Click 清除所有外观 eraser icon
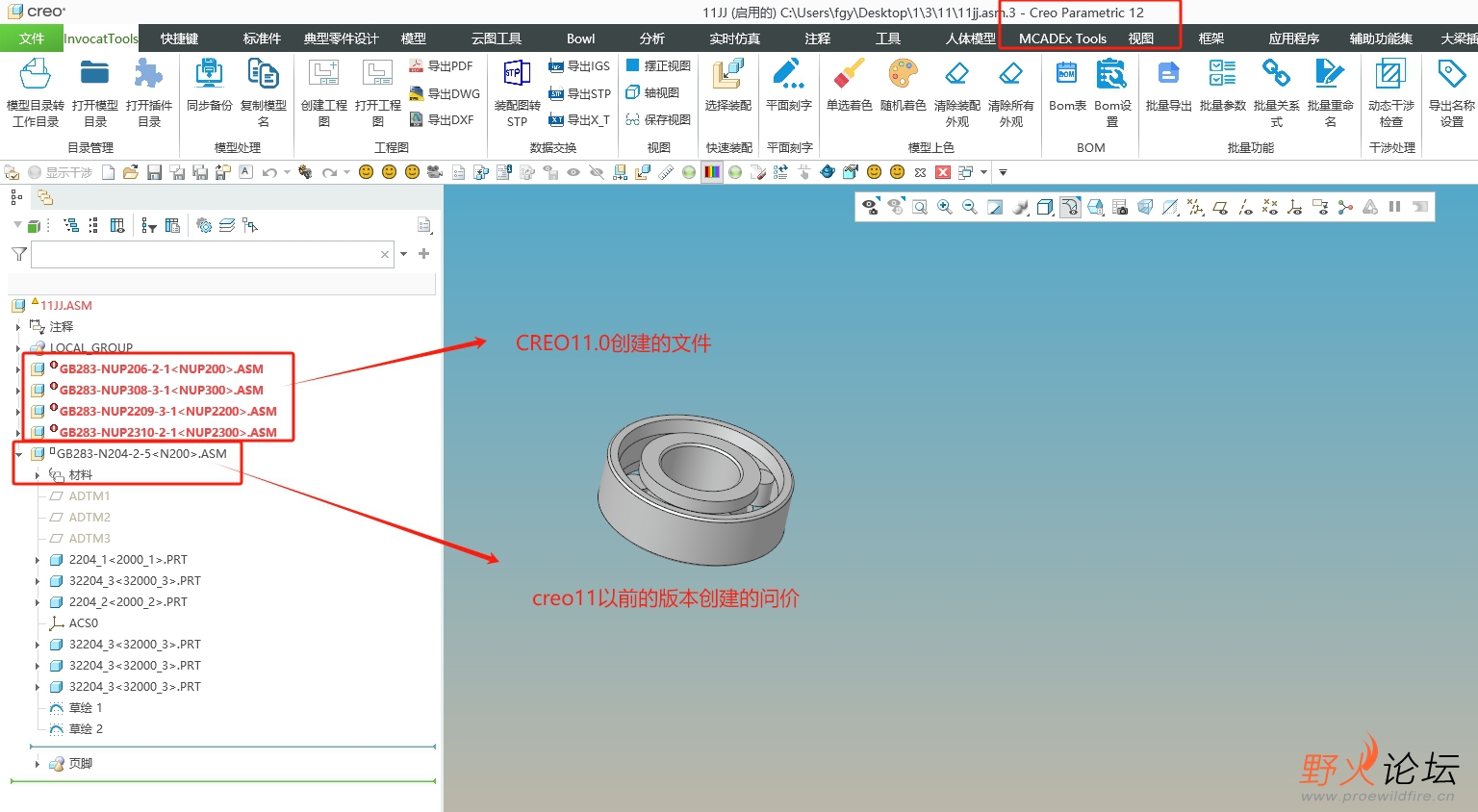 [x=1011, y=74]
